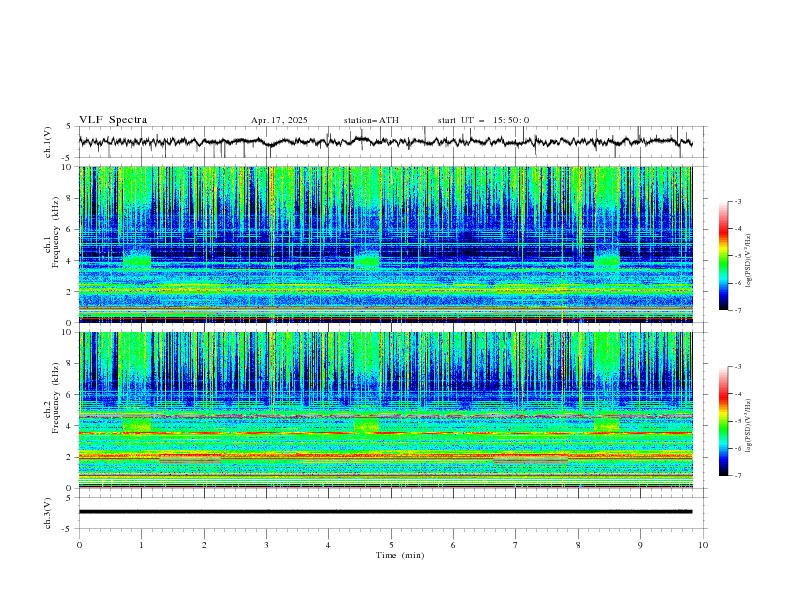Click the "6" tick on ch.1 frequency axis
Viewport: 792px width, 612px height.
71,229
